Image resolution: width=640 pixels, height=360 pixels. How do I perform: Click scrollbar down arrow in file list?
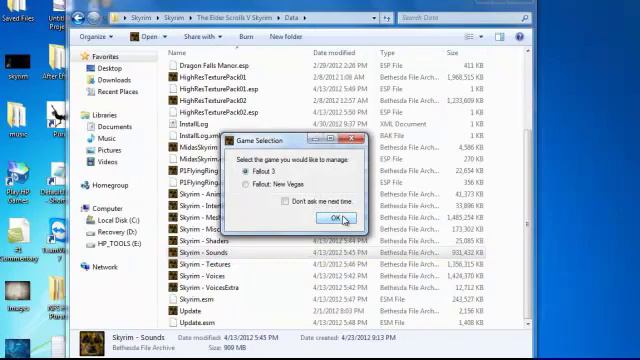tap(527, 324)
